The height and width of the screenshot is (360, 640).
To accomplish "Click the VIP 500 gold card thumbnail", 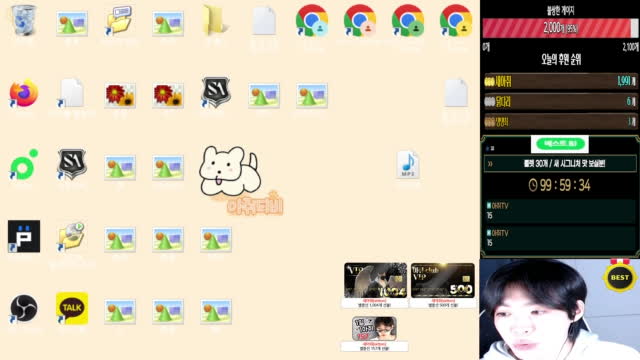I will [442, 280].
